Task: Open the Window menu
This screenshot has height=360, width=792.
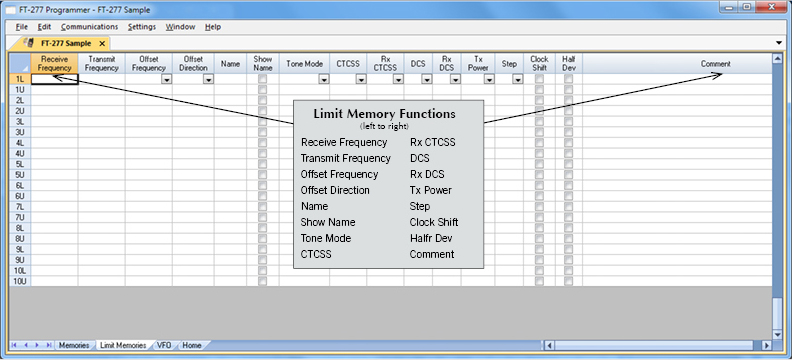Action: tap(180, 27)
